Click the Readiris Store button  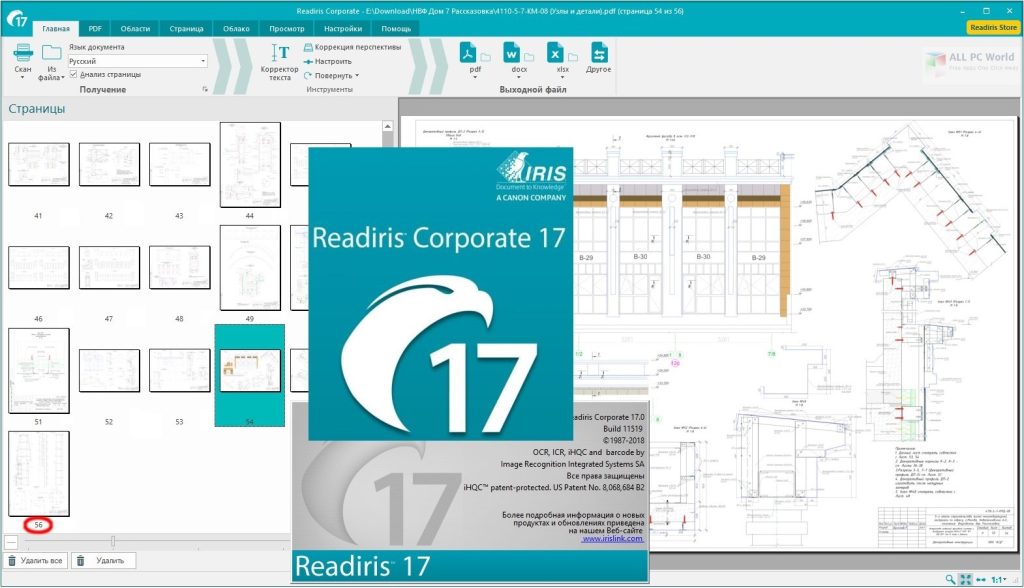pyautogui.click(x=993, y=28)
